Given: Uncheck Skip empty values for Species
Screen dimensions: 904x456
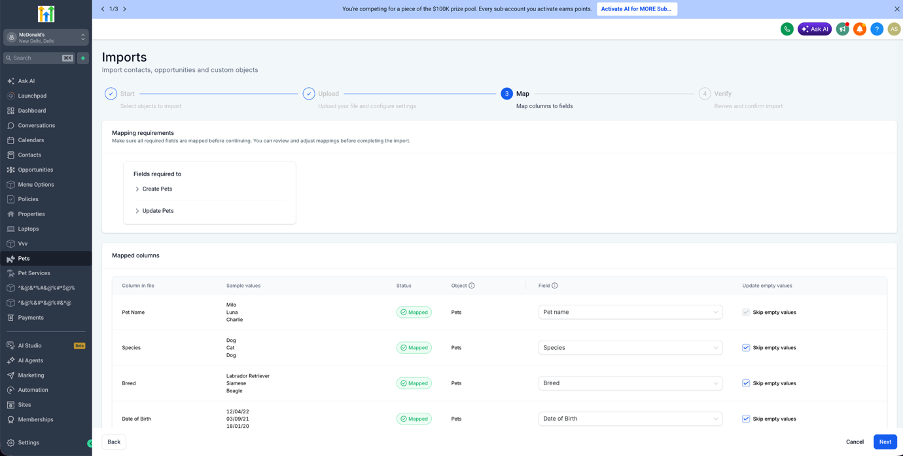Looking at the screenshot, I should [x=746, y=348].
